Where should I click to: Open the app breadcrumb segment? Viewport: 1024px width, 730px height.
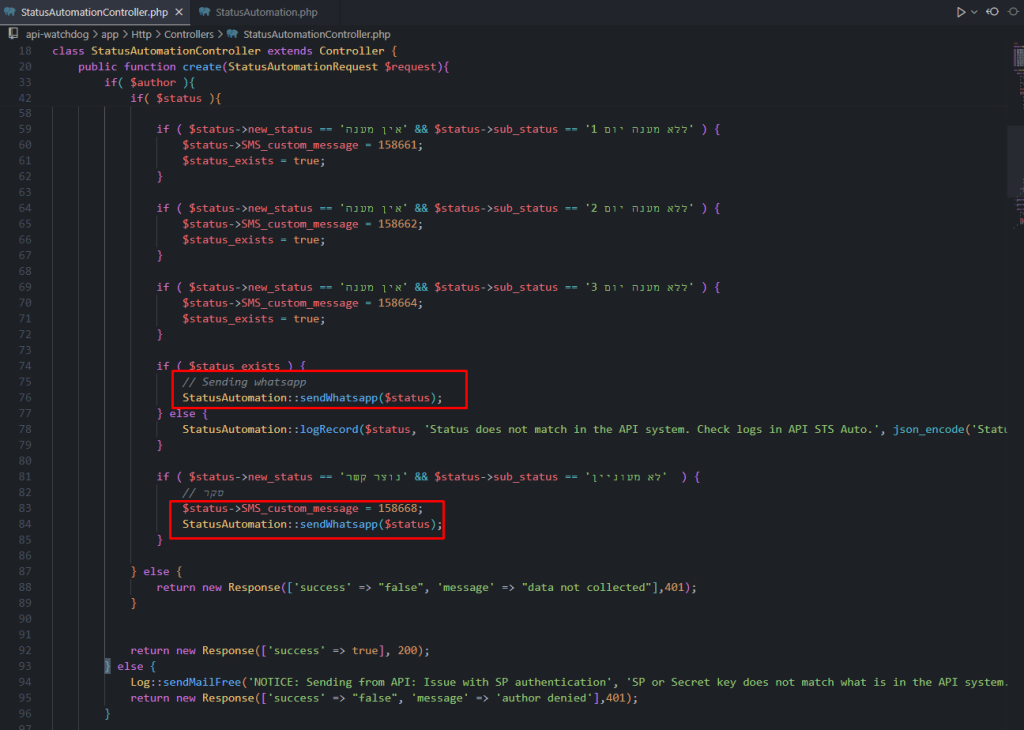109,34
